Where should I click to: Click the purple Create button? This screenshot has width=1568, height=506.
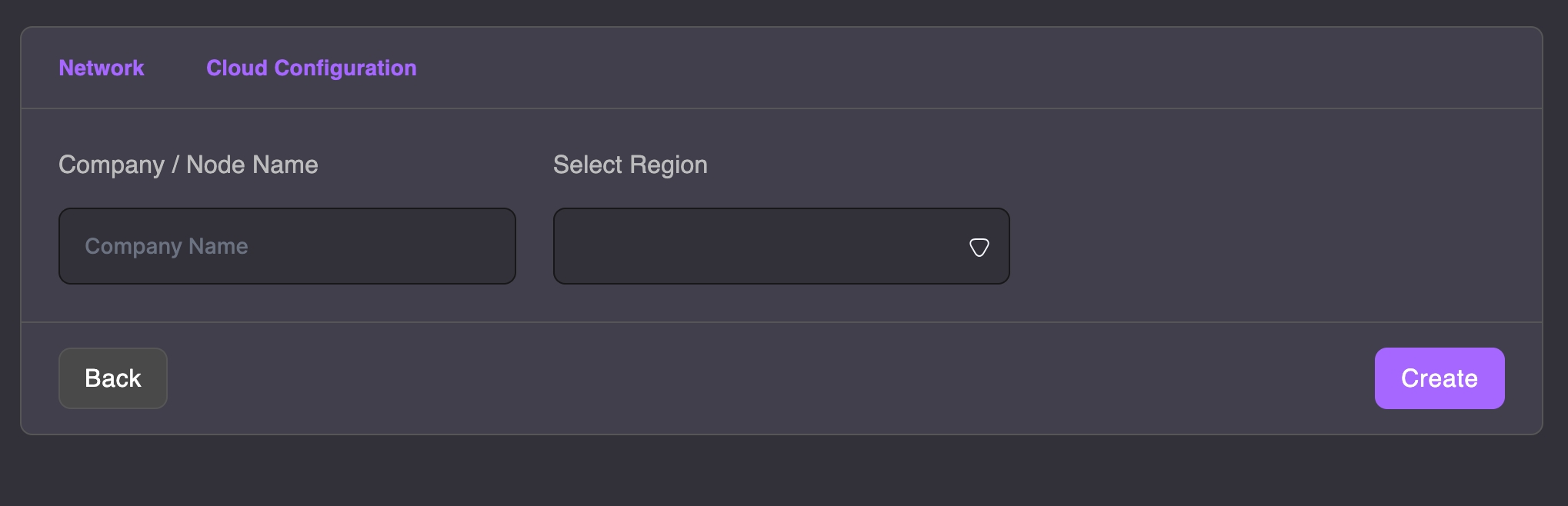[x=1439, y=378]
